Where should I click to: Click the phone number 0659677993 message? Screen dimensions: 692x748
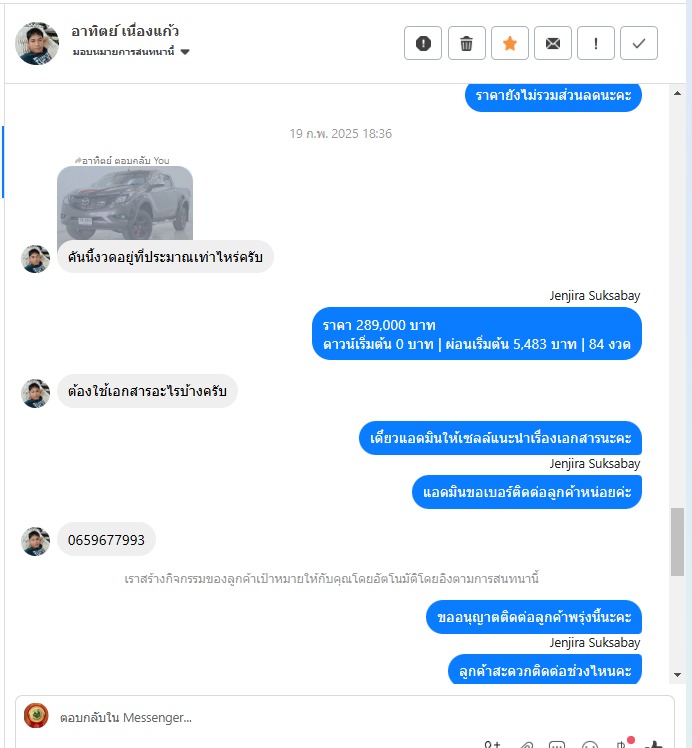[106, 540]
